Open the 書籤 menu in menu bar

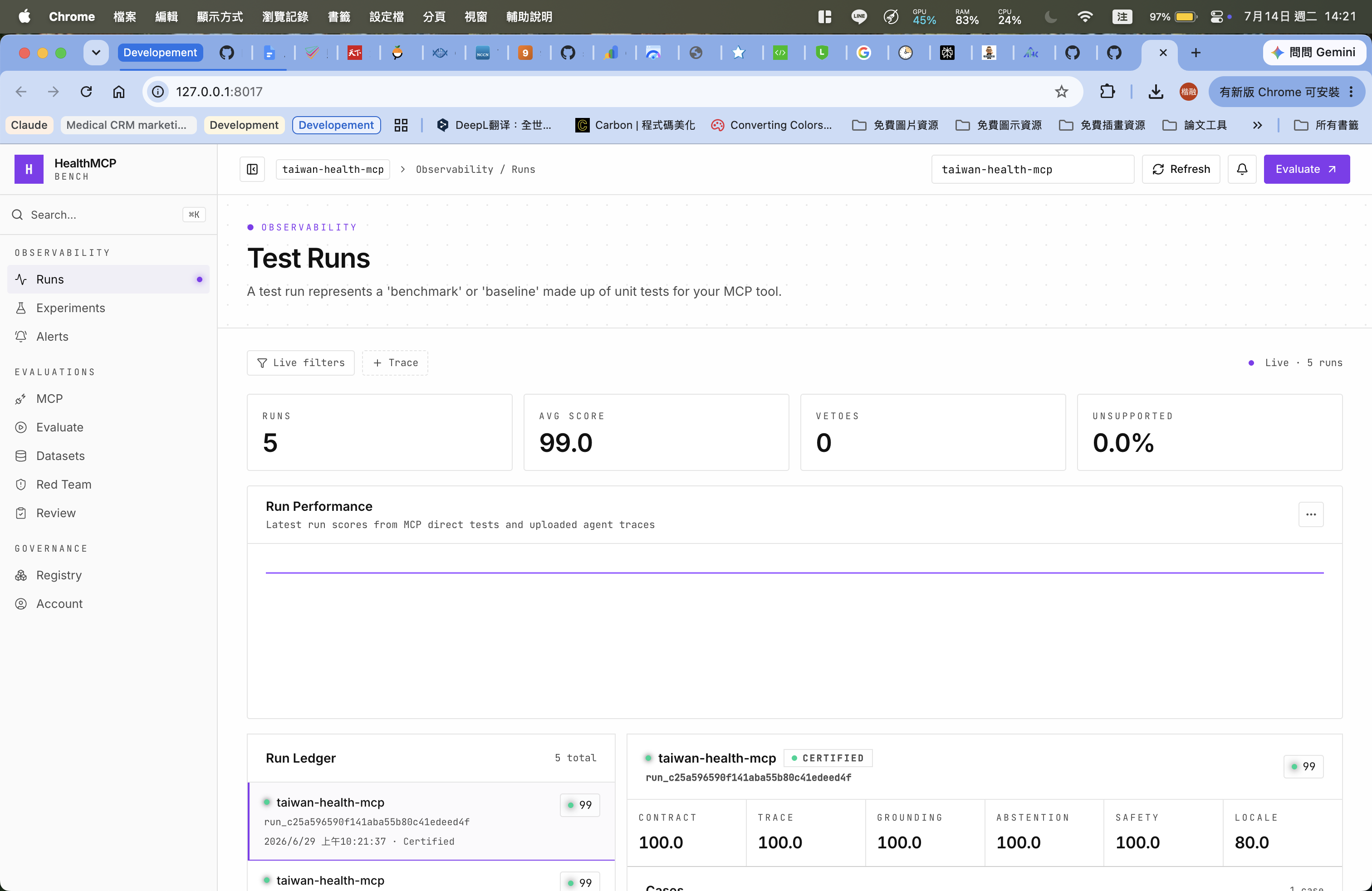pyautogui.click(x=339, y=16)
